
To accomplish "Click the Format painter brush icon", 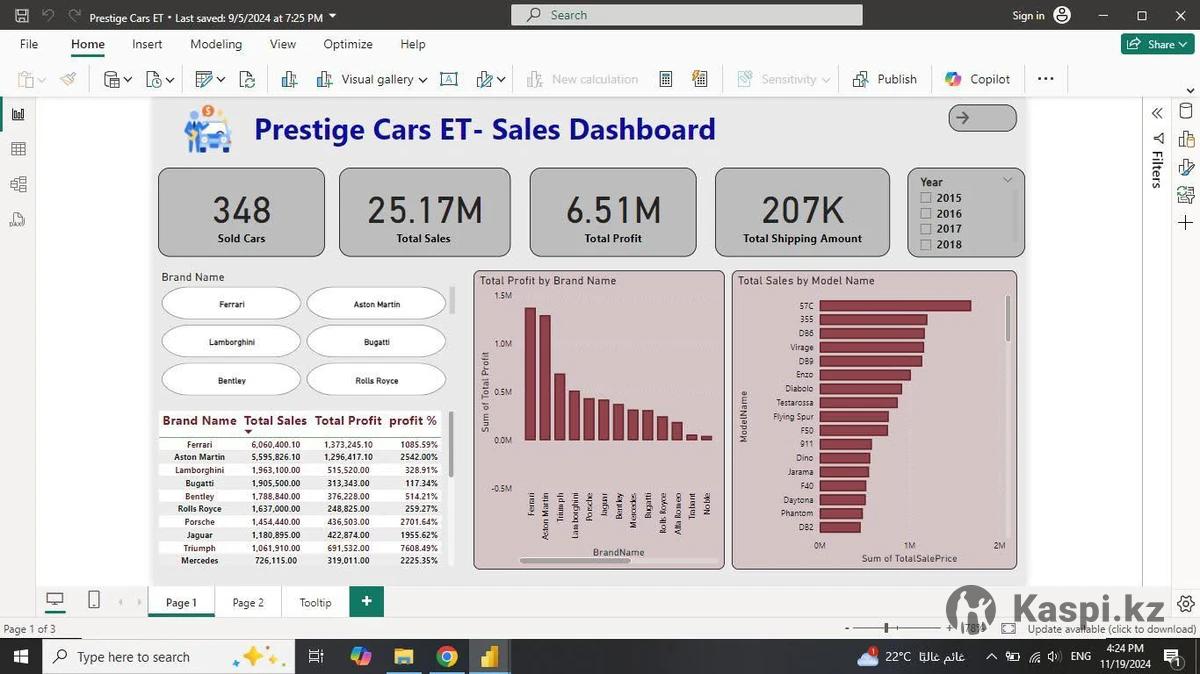I will pos(68,79).
